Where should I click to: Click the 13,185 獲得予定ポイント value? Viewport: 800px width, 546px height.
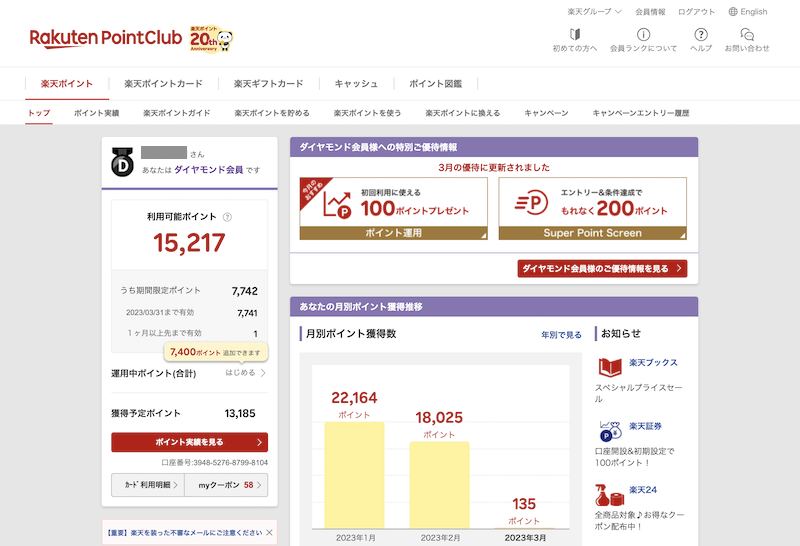(x=240, y=413)
